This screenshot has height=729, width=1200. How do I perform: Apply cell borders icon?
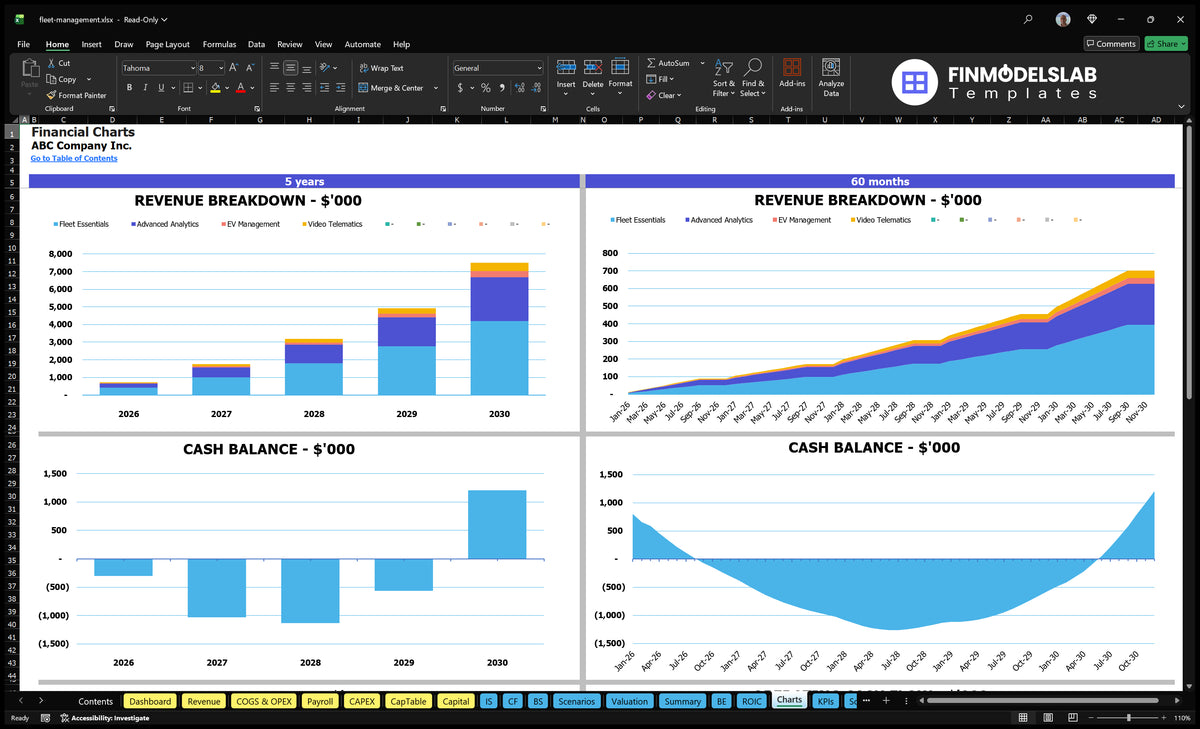(188, 88)
